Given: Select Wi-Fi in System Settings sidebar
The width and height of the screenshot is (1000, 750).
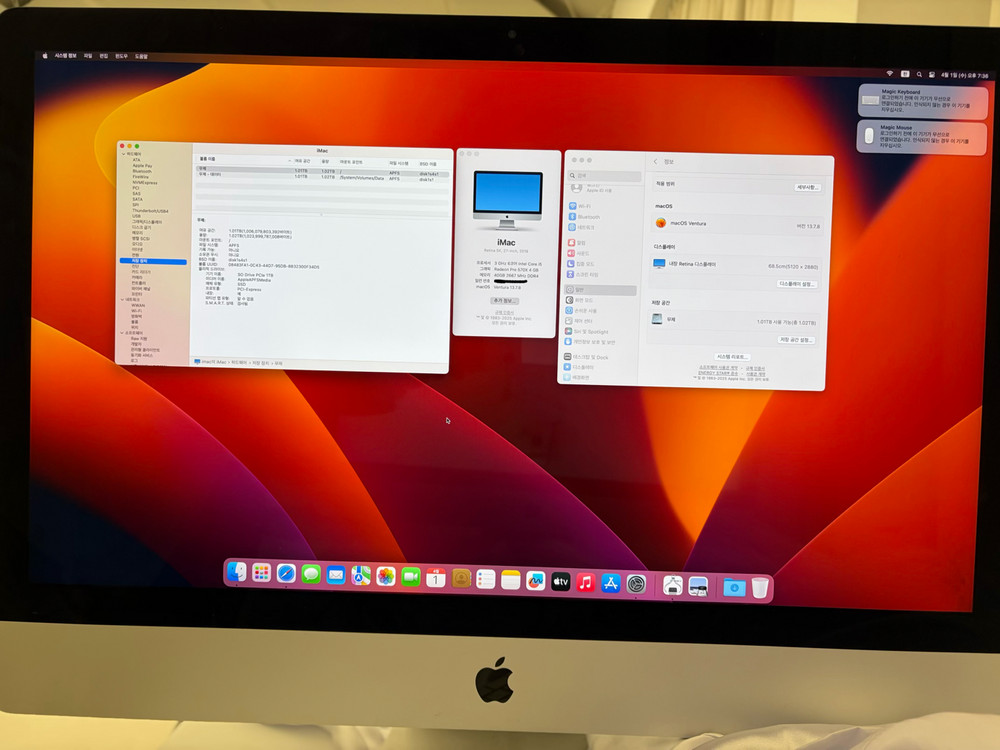Looking at the screenshot, I should (x=584, y=205).
